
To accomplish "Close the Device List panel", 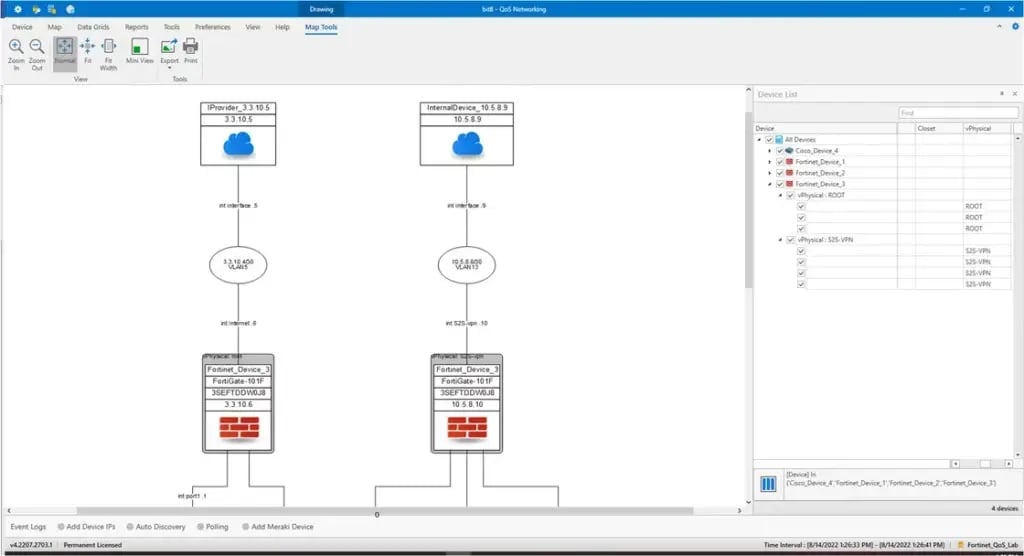I will tap(1015, 94).
